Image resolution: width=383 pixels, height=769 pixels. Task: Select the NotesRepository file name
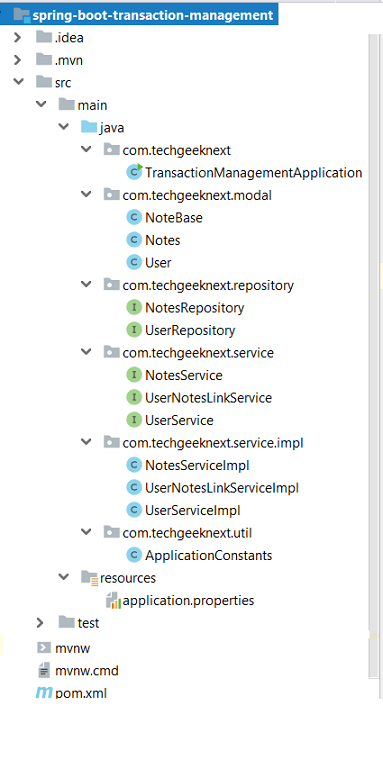[x=195, y=308]
